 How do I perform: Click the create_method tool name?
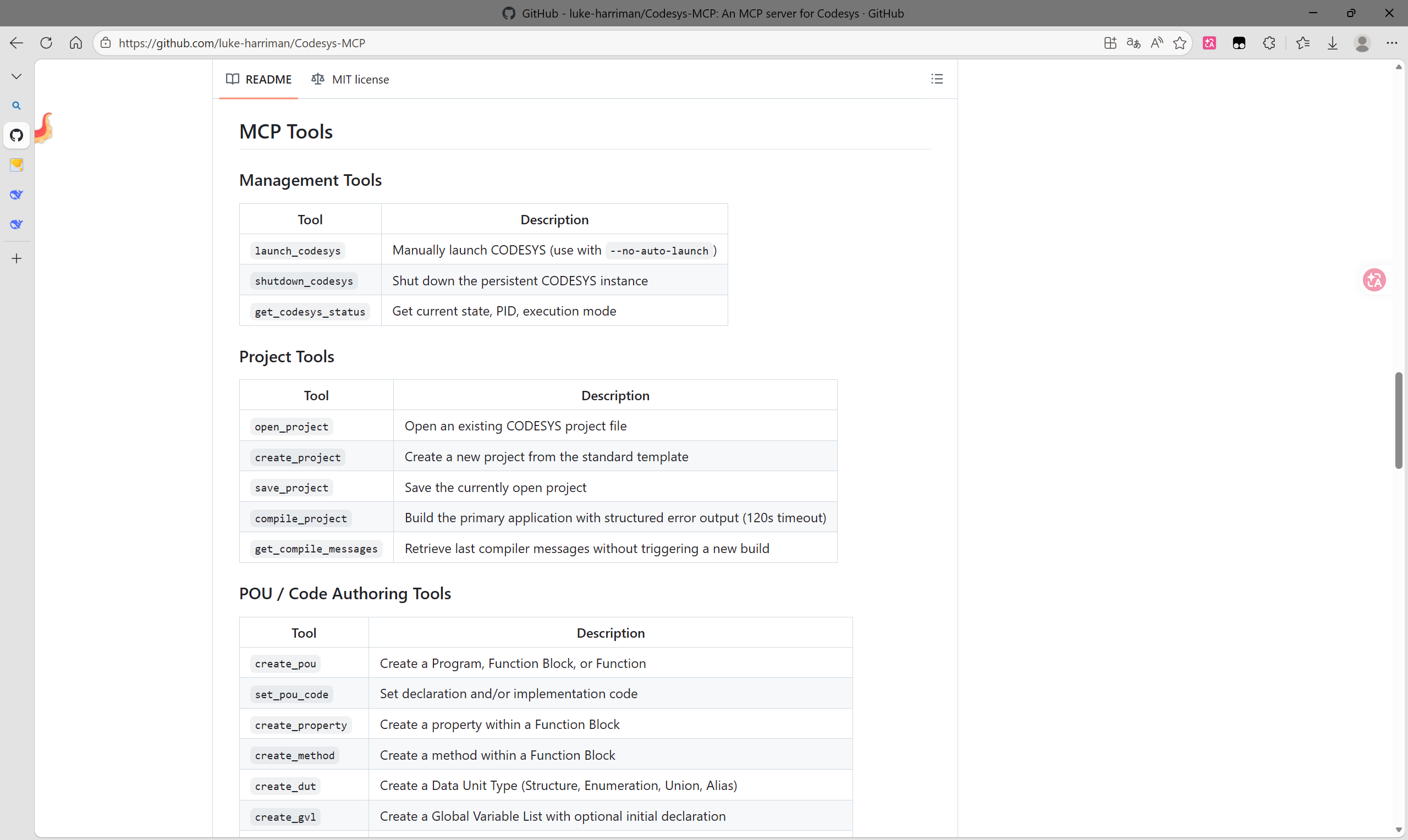click(x=295, y=756)
